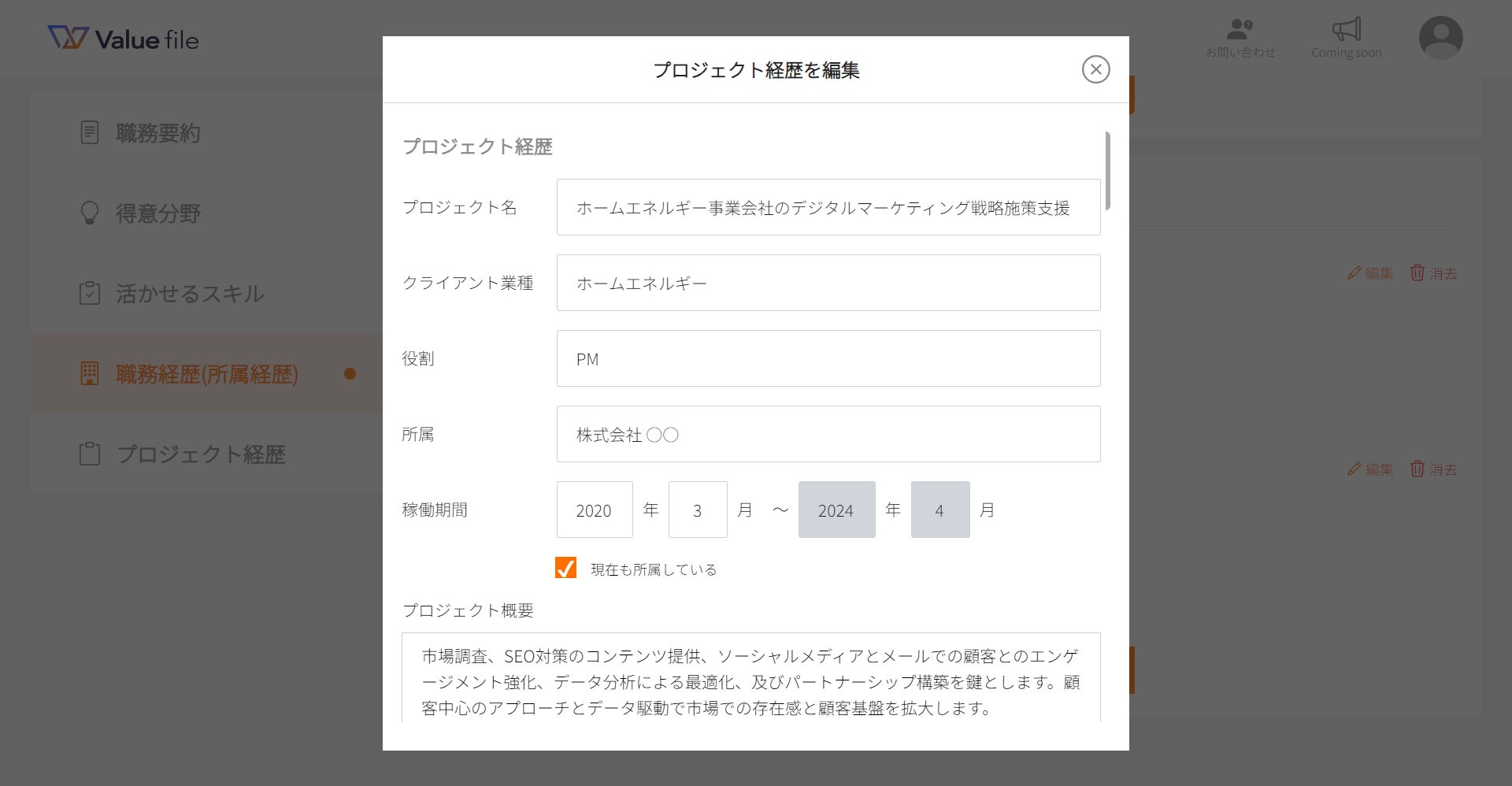Image resolution: width=1512 pixels, height=786 pixels.
Task: Close the project history edit dialog
Action: pos(1095,69)
